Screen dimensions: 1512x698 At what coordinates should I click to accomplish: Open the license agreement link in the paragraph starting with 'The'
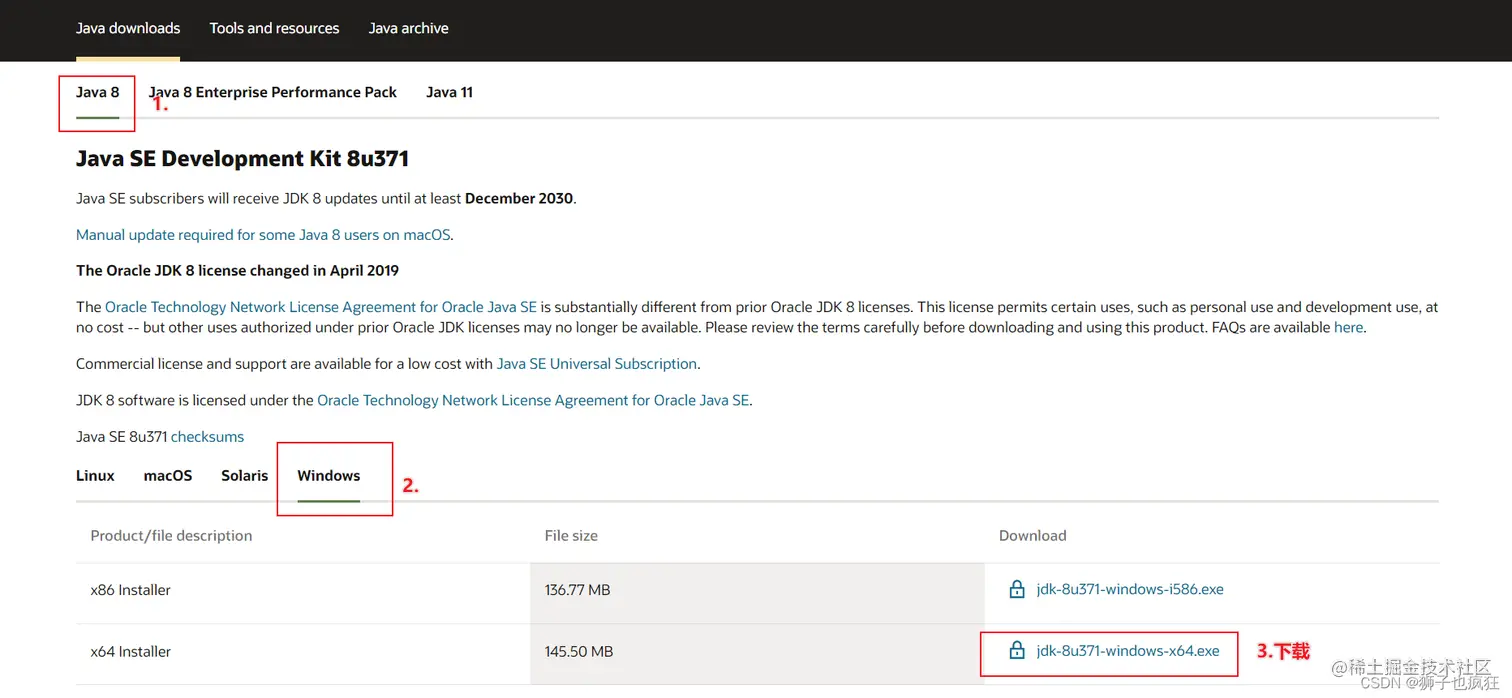click(x=321, y=307)
